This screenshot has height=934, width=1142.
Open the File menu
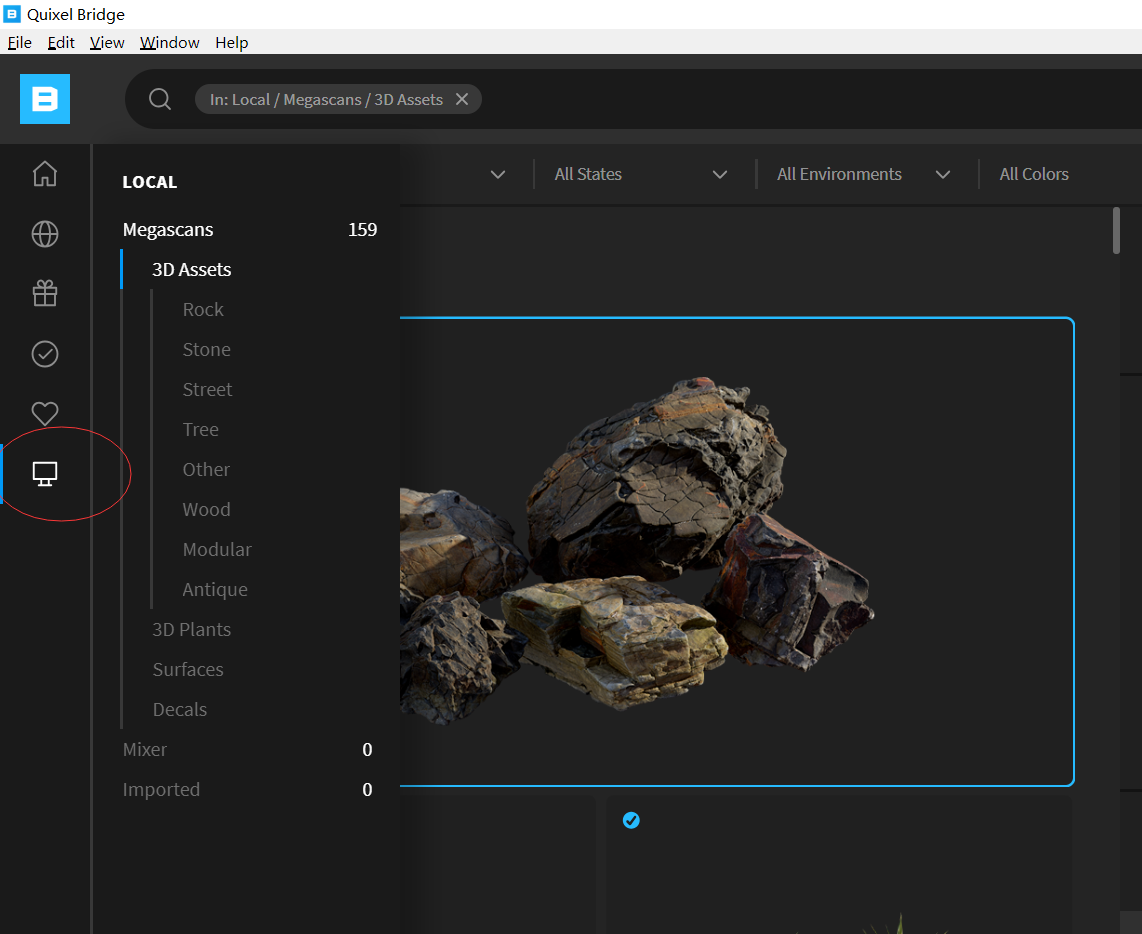pyautogui.click(x=19, y=42)
